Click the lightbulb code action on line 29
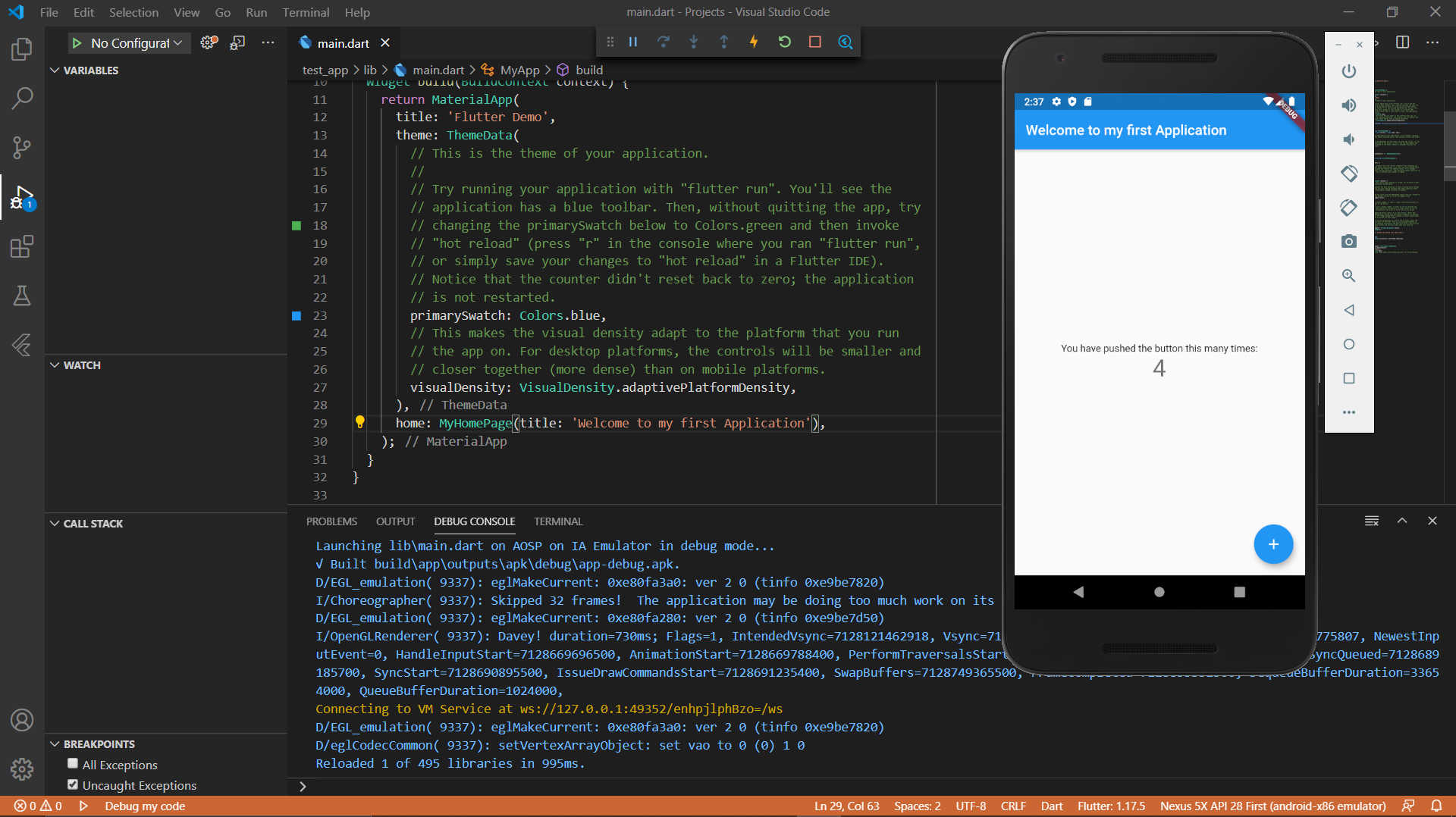Image resolution: width=1456 pixels, height=817 pixels. pos(360,422)
